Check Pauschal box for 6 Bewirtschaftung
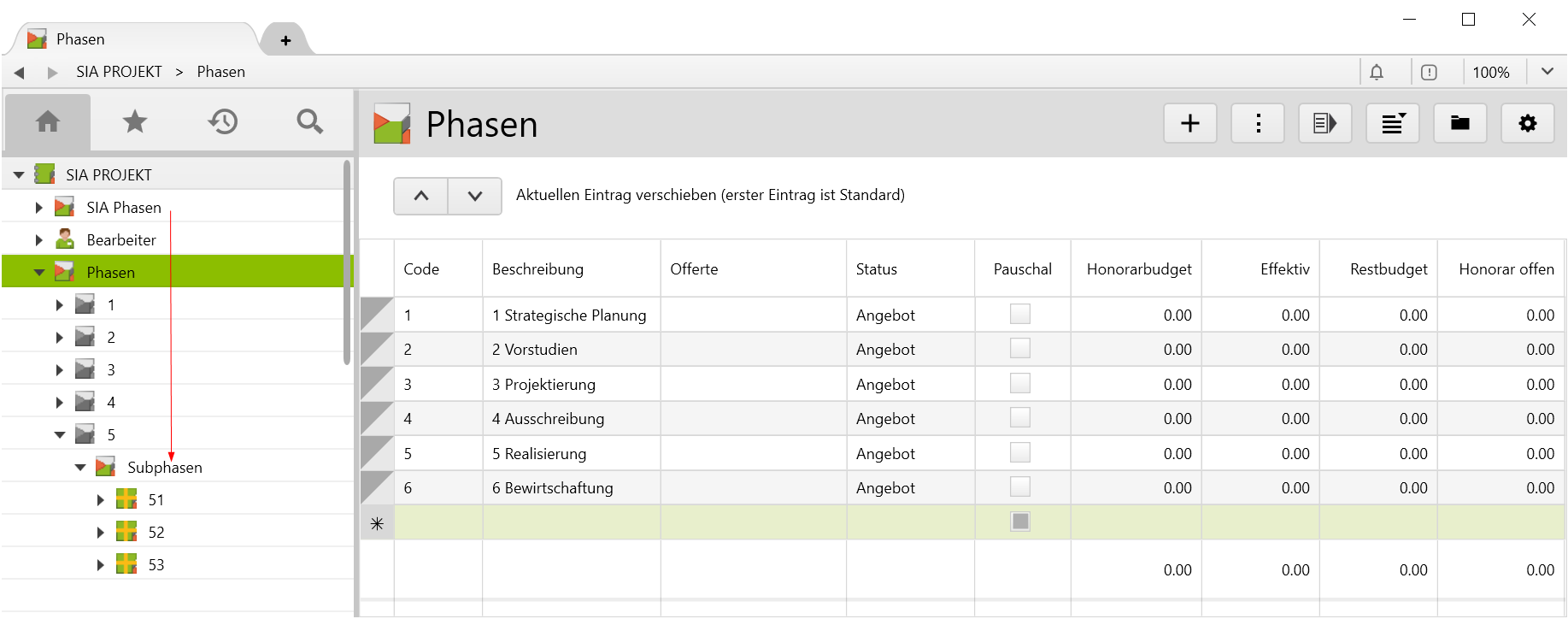The image size is (1568, 619). [1019, 487]
